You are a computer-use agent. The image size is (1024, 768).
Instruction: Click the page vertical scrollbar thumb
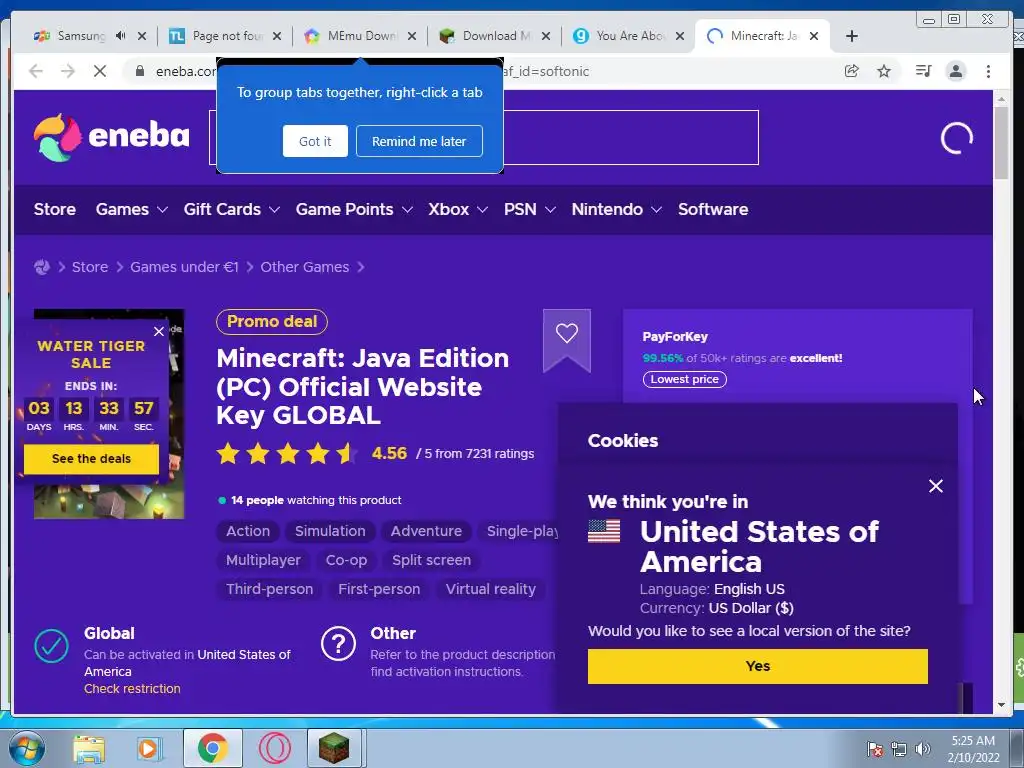click(x=1001, y=142)
